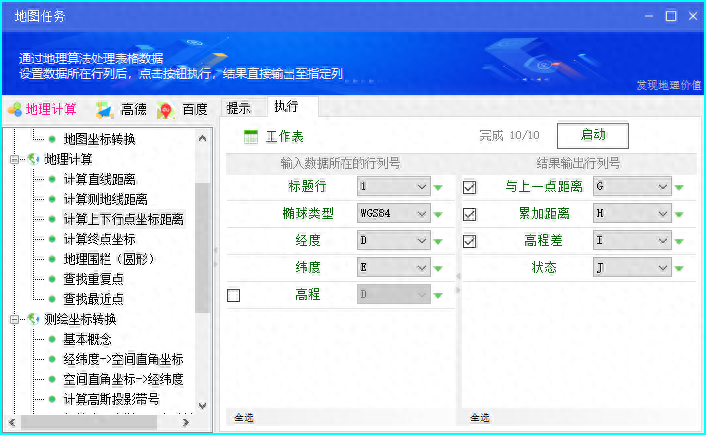Select 经纬度->空间直角坐标 in the tree
Image resolution: width=706 pixels, height=435 pixels.
123,359
